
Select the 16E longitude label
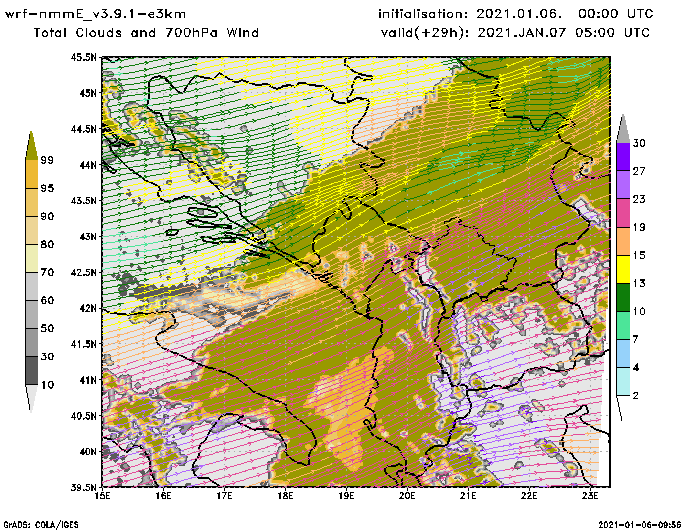tap(163, 496)
